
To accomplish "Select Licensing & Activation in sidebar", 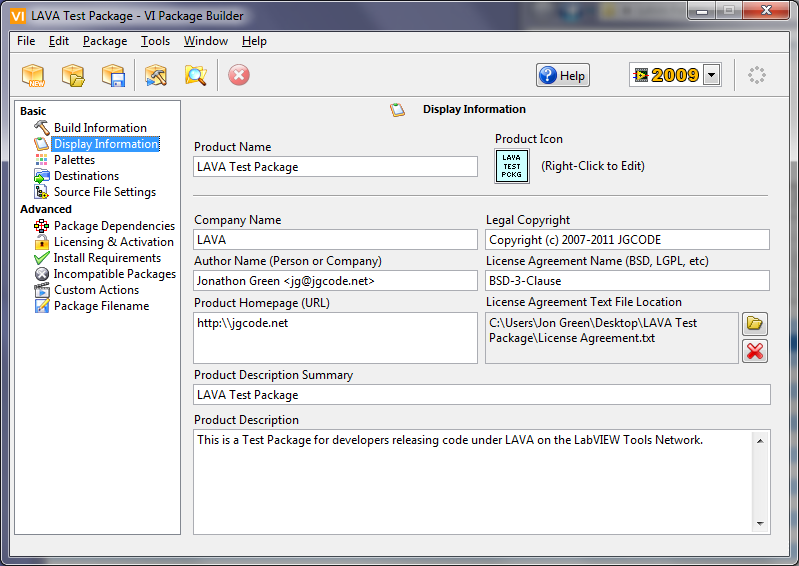I will click(114, 242).
